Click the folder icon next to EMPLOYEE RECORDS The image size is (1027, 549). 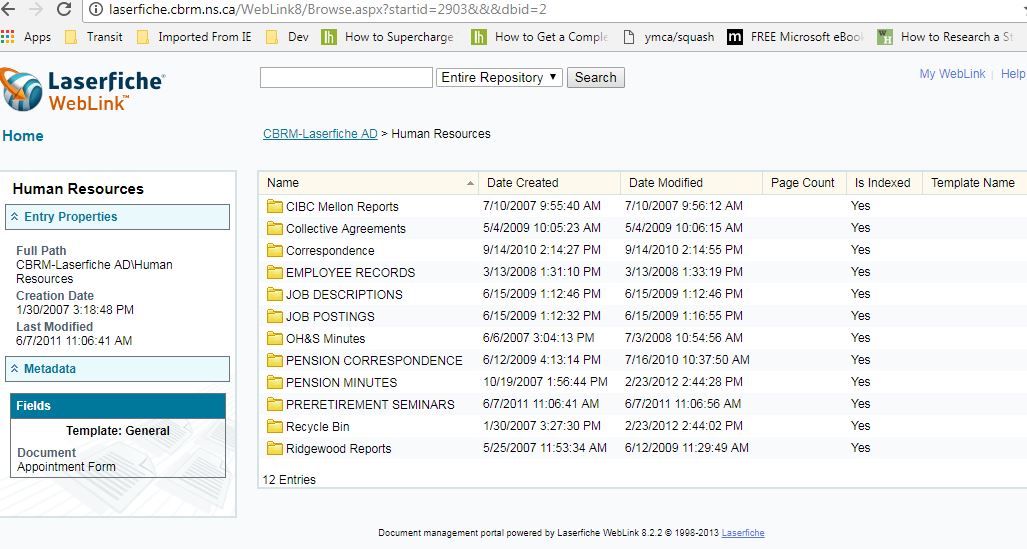pyautogui.click(x=275, y=273)
